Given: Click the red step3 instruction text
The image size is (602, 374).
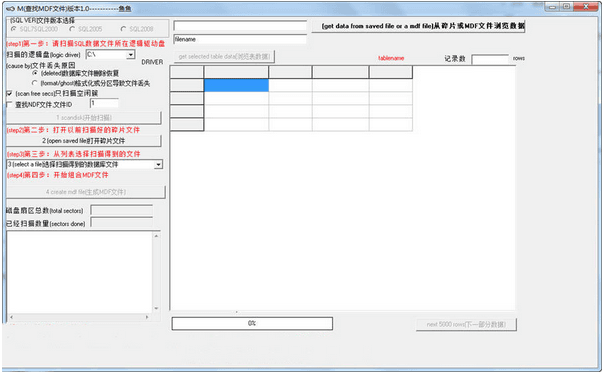Looking at the screenshot, I should (74, 154).
